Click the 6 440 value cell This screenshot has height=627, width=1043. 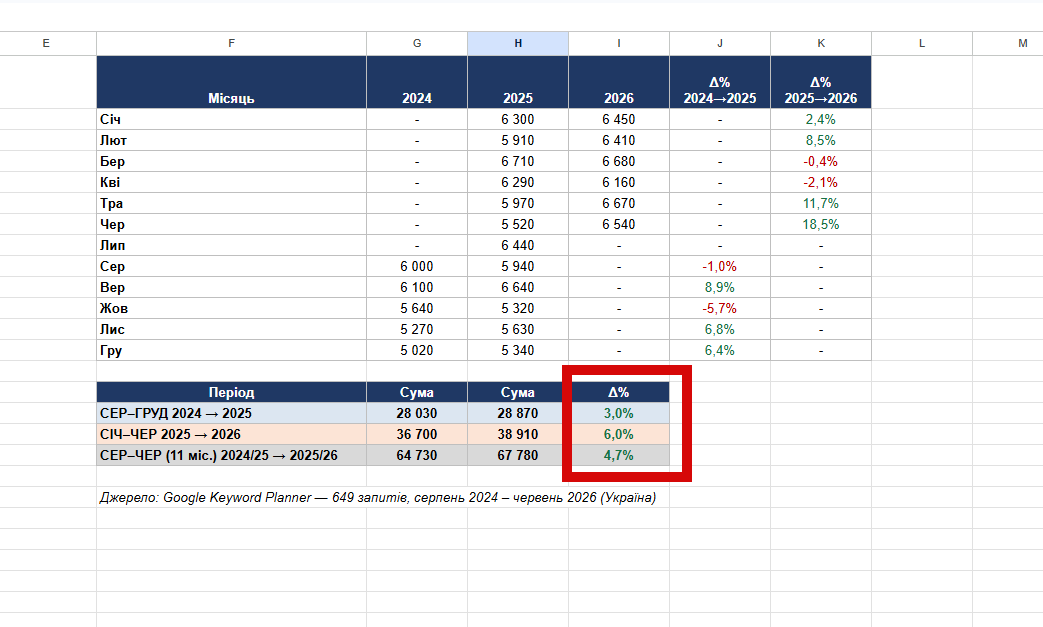[x=518, y=245]
